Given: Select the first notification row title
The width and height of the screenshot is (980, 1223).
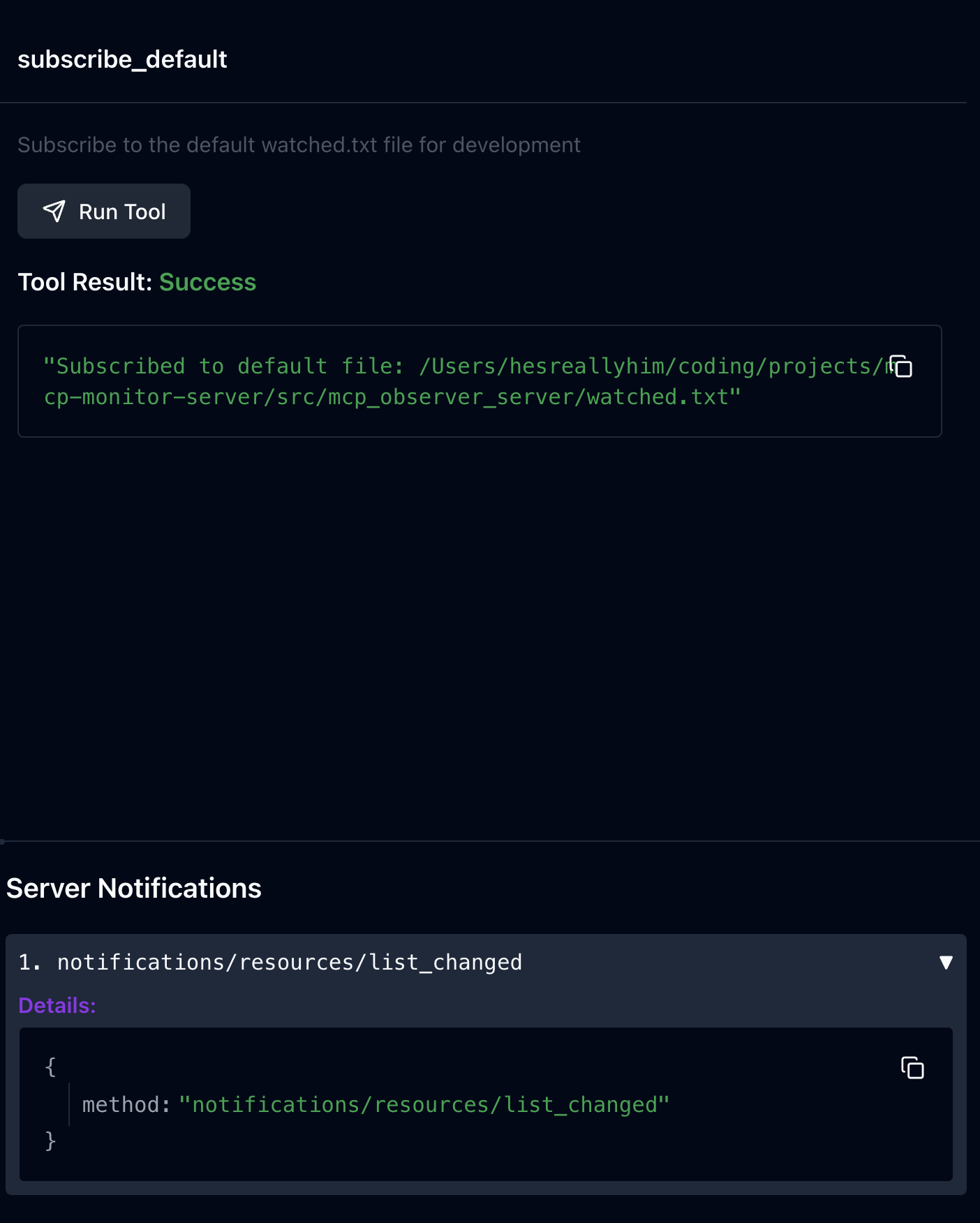Looking at the screenshot, I should pyautogui.click(x=289, y=963).
